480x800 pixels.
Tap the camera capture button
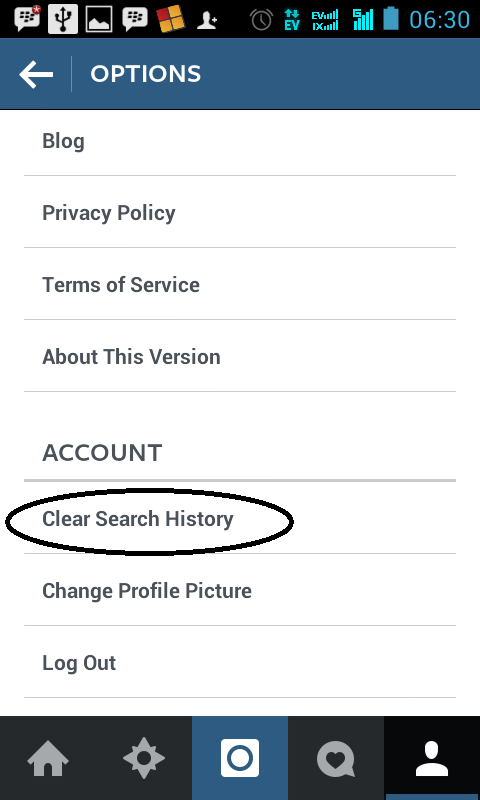tap(240, 758)
